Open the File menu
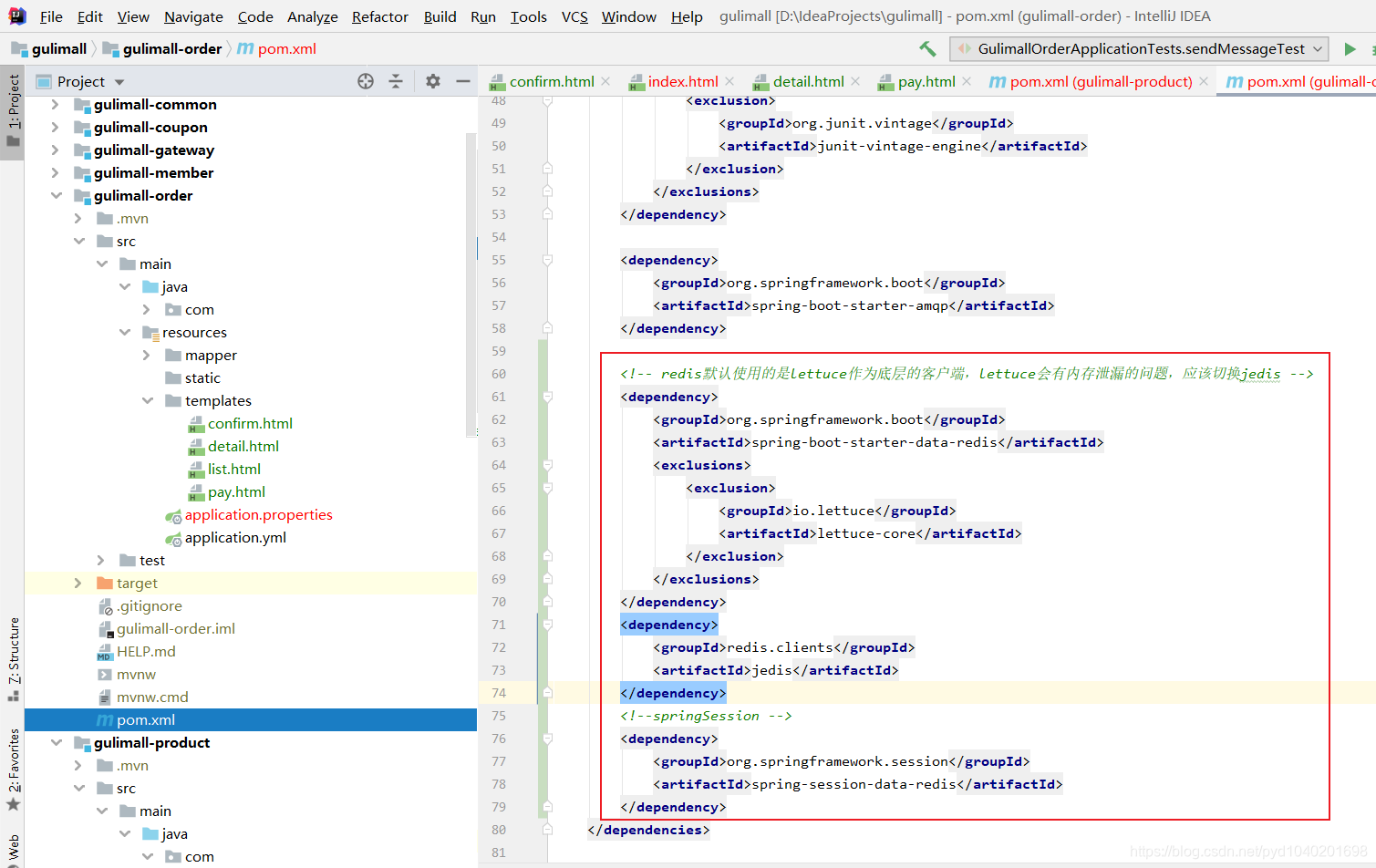 [51, 16]
